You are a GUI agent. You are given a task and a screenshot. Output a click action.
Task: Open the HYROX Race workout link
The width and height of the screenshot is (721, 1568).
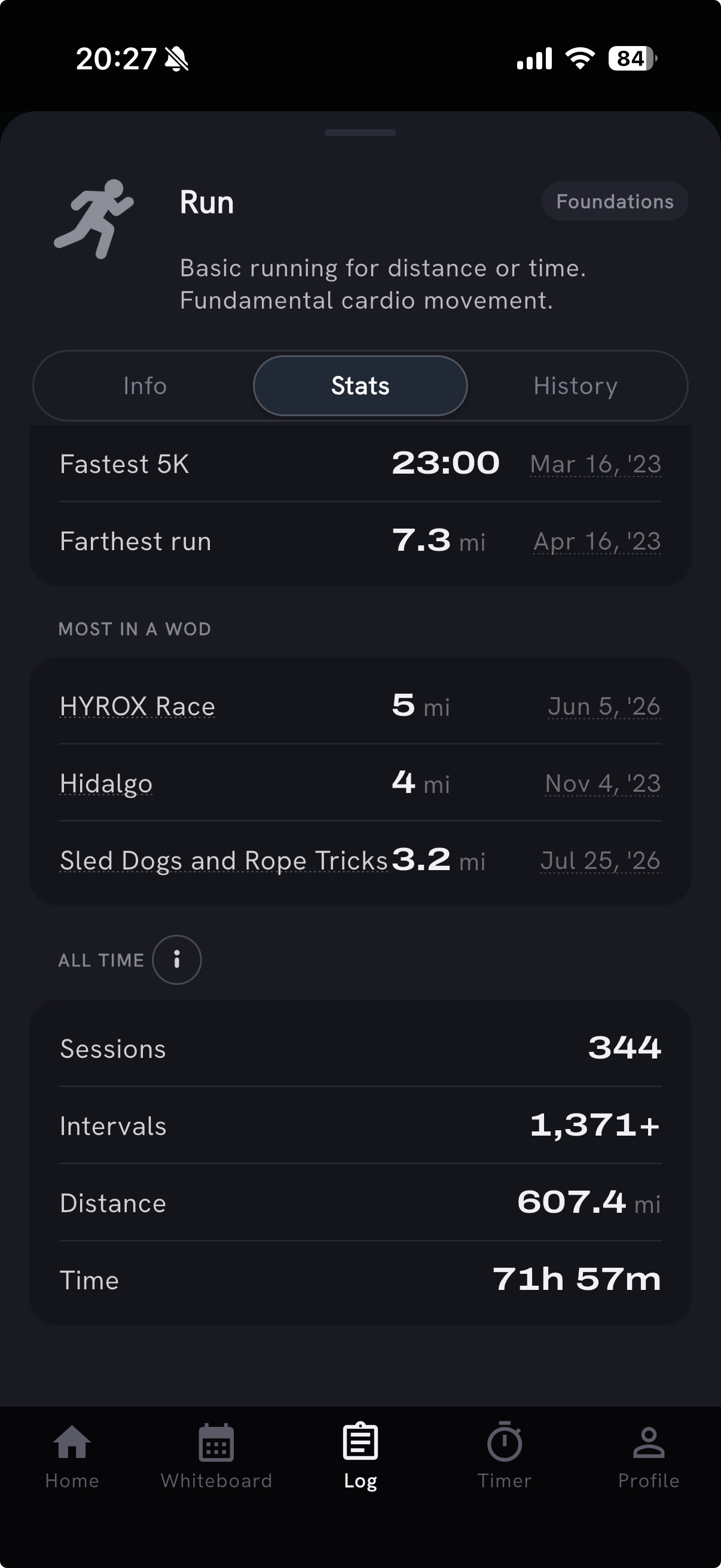pos(138,706)
